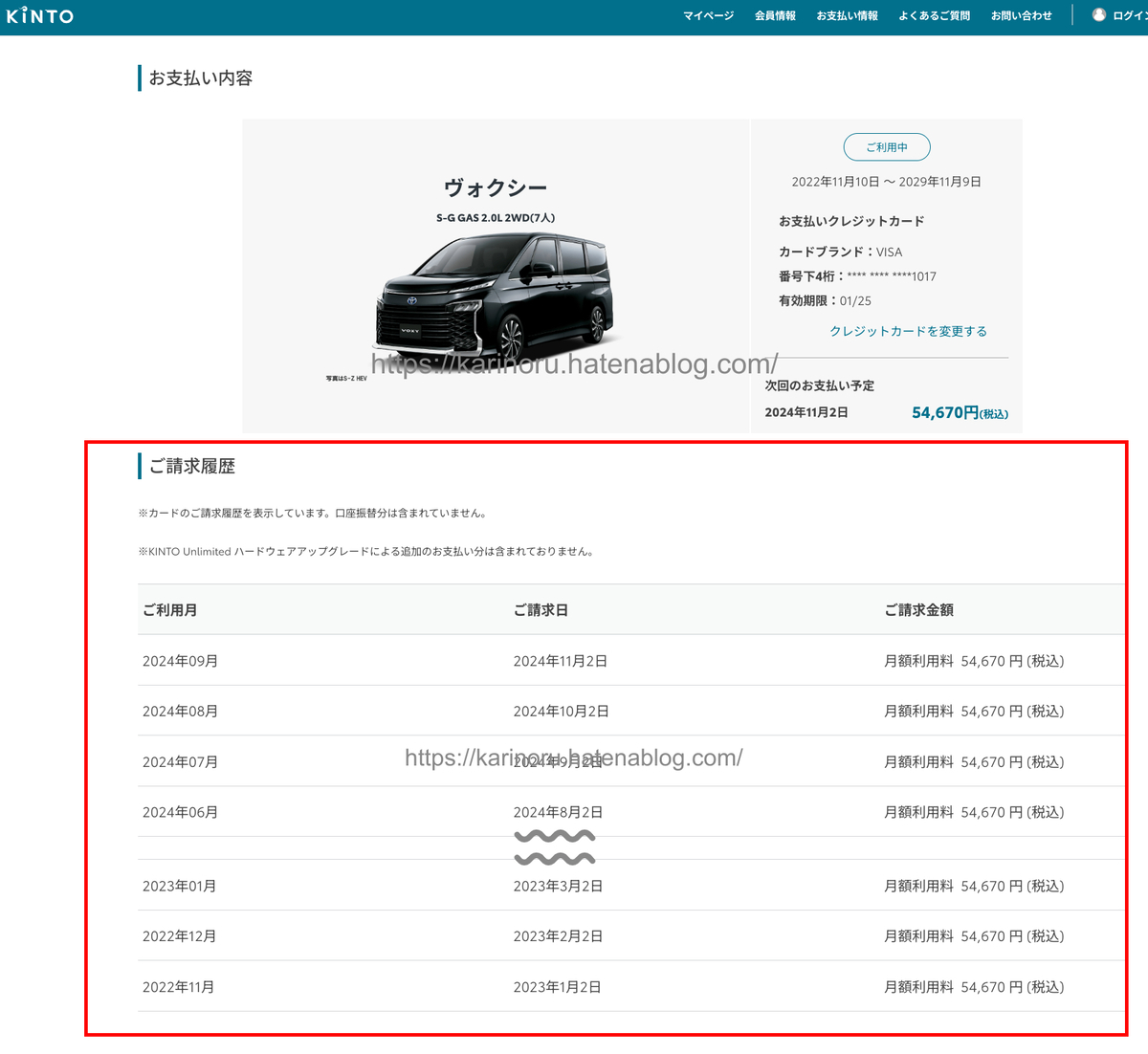1148x1054 pixels.
Task: Select the 次回のお支払い予定 label
Action: point(819,386)
